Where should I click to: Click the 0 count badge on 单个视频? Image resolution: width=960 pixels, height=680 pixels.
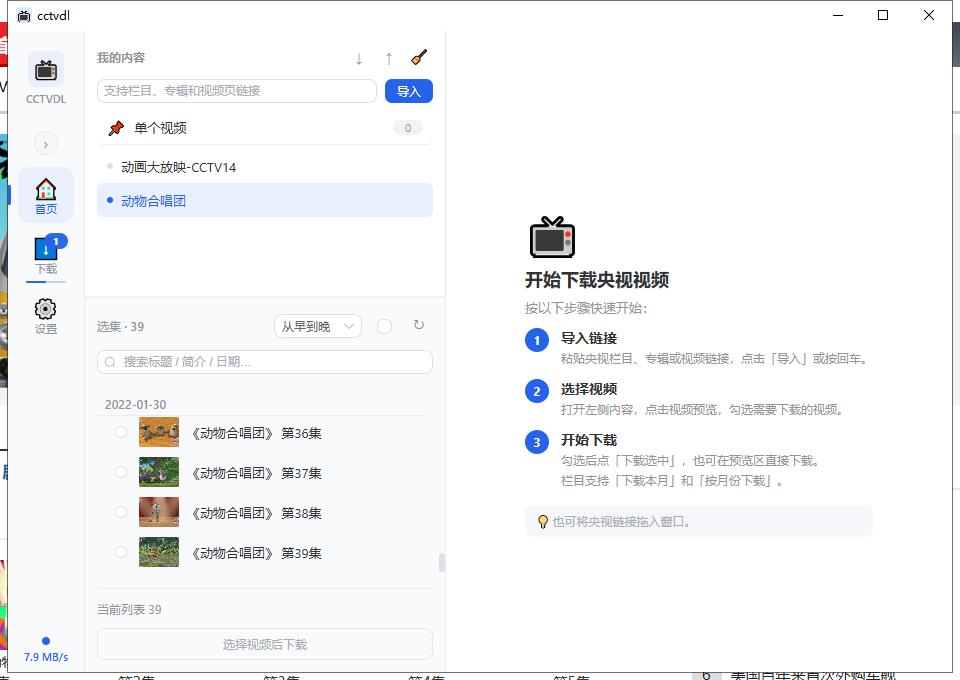[x=408, y=128]
